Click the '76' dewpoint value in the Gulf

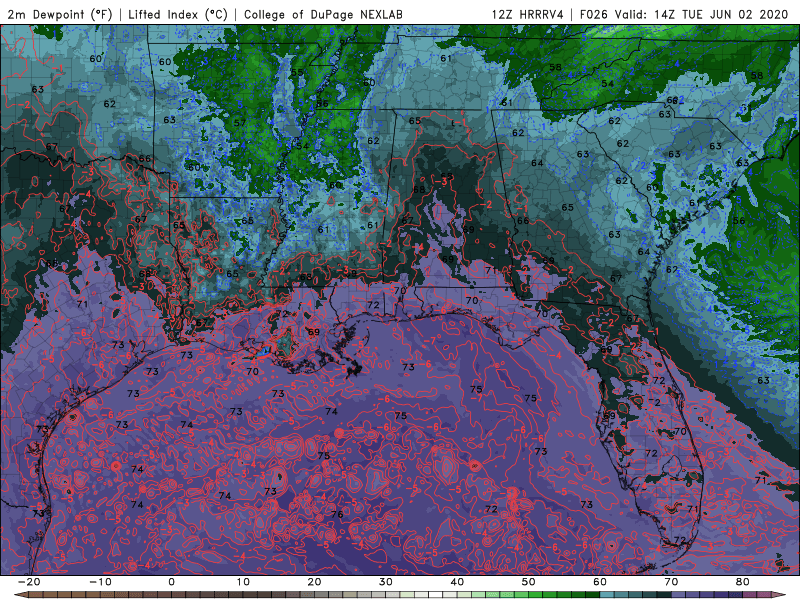(337, 514)
